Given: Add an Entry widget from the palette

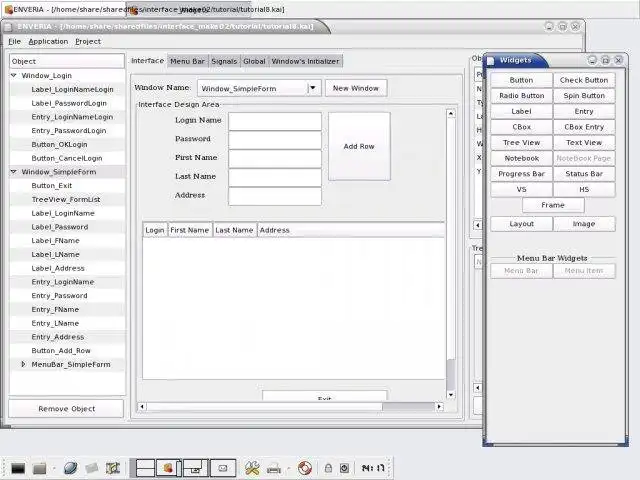Looking at the screenshot, I should click(x=584, y=111).
